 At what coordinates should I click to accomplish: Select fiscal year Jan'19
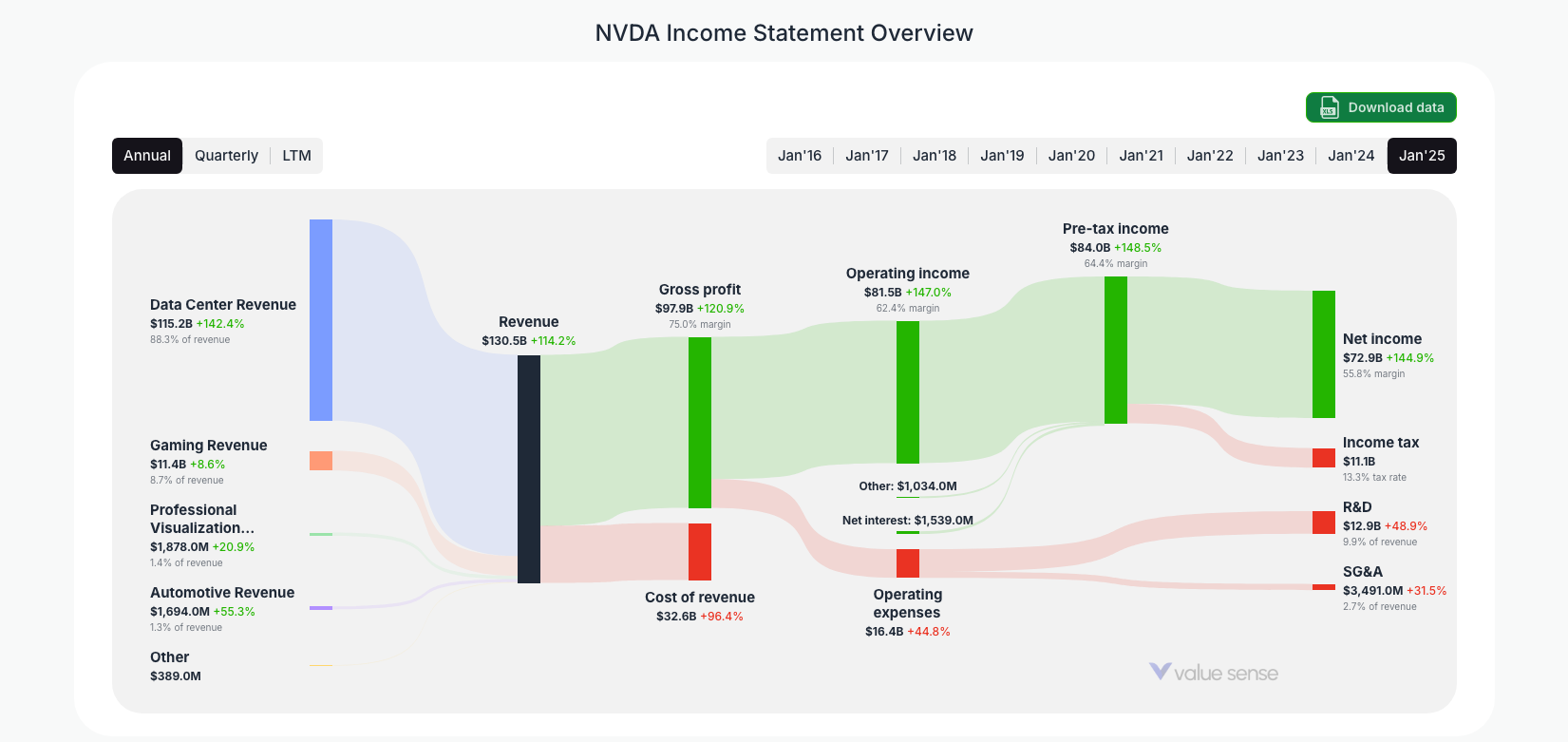(x=1002, y=156)
